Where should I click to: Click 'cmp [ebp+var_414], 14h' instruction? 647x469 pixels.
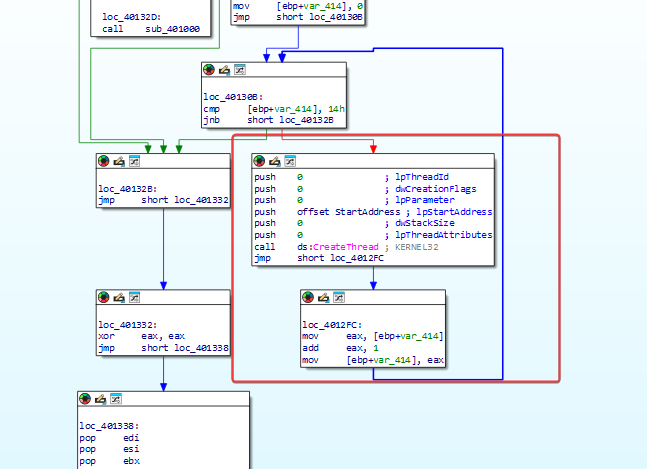coord(274,109)
